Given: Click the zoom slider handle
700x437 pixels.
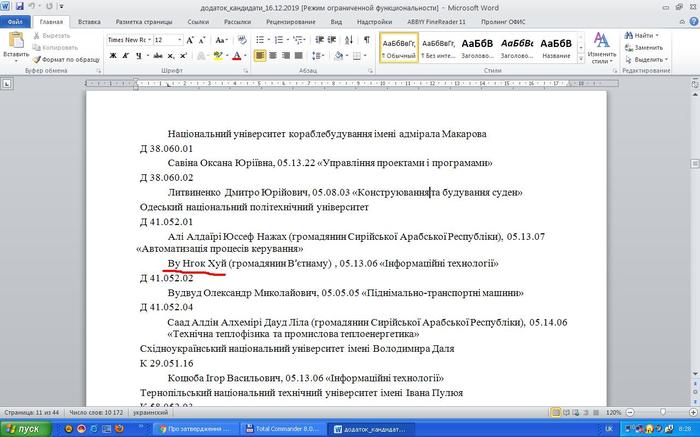Looking at the screenshot, I should [x=663, y=412].
